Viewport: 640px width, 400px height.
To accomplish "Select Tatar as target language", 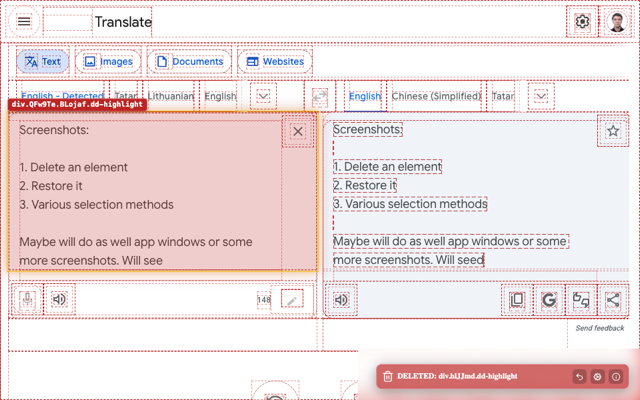I will 503,96.
